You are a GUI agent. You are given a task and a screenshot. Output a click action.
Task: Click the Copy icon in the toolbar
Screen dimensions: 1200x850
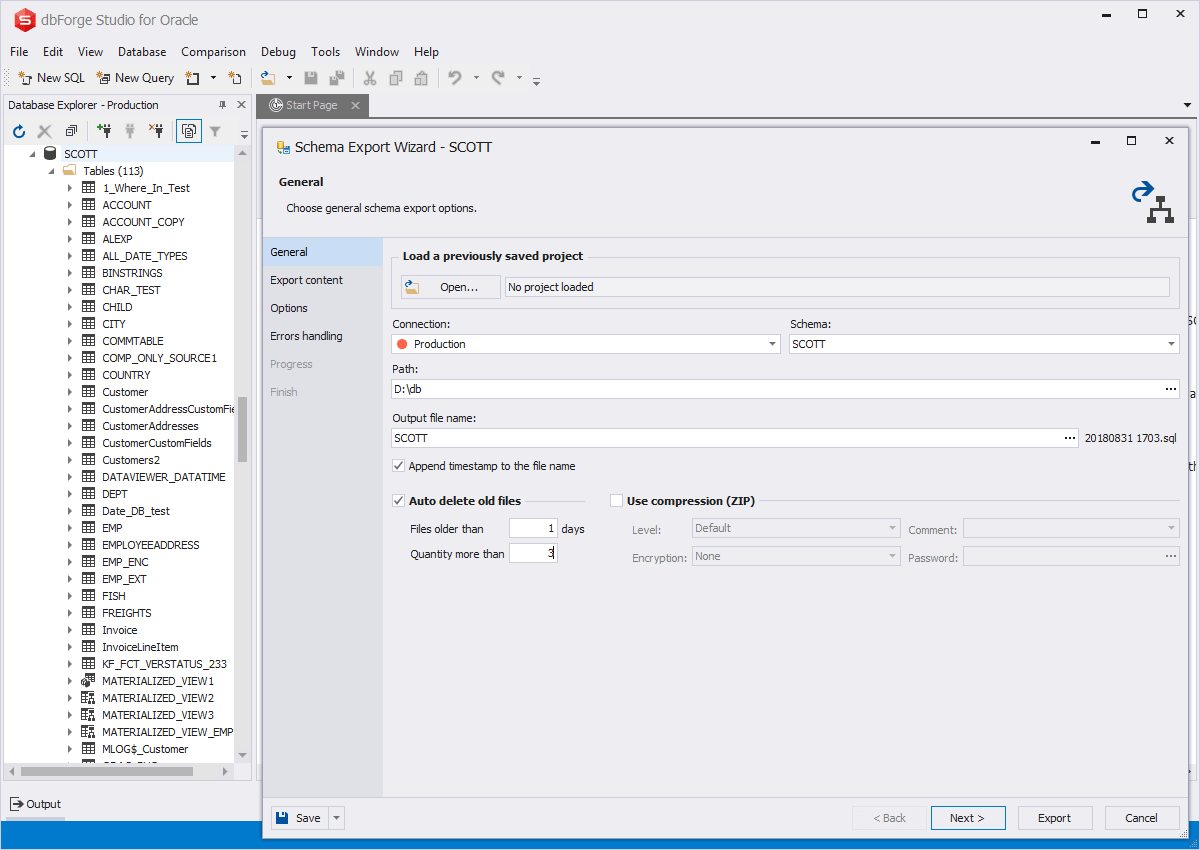(x=396, y=78)
